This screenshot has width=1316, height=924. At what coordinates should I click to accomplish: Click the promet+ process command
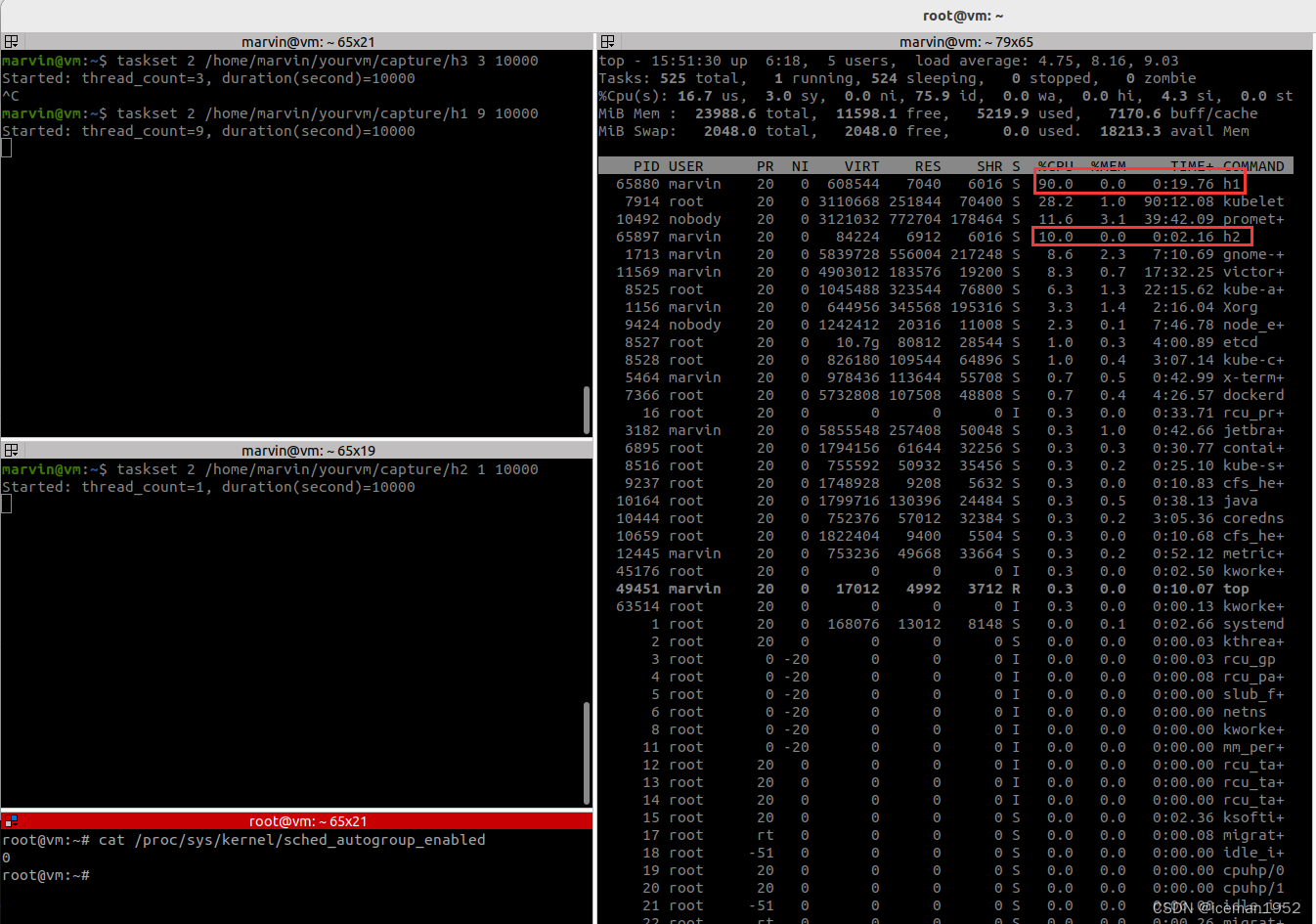point(1253,219)
